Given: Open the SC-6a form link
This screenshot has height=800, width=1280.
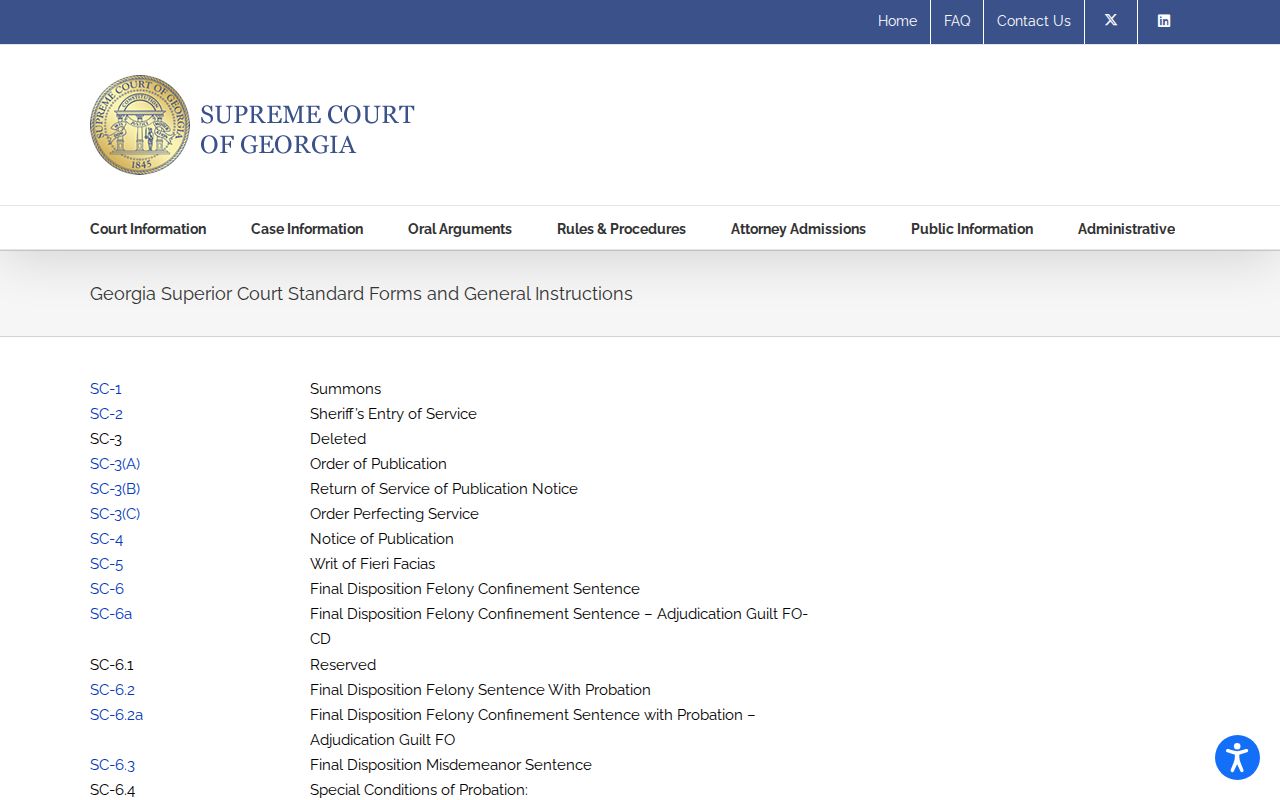Looking at the screenshot, I should tap(111, 614).
